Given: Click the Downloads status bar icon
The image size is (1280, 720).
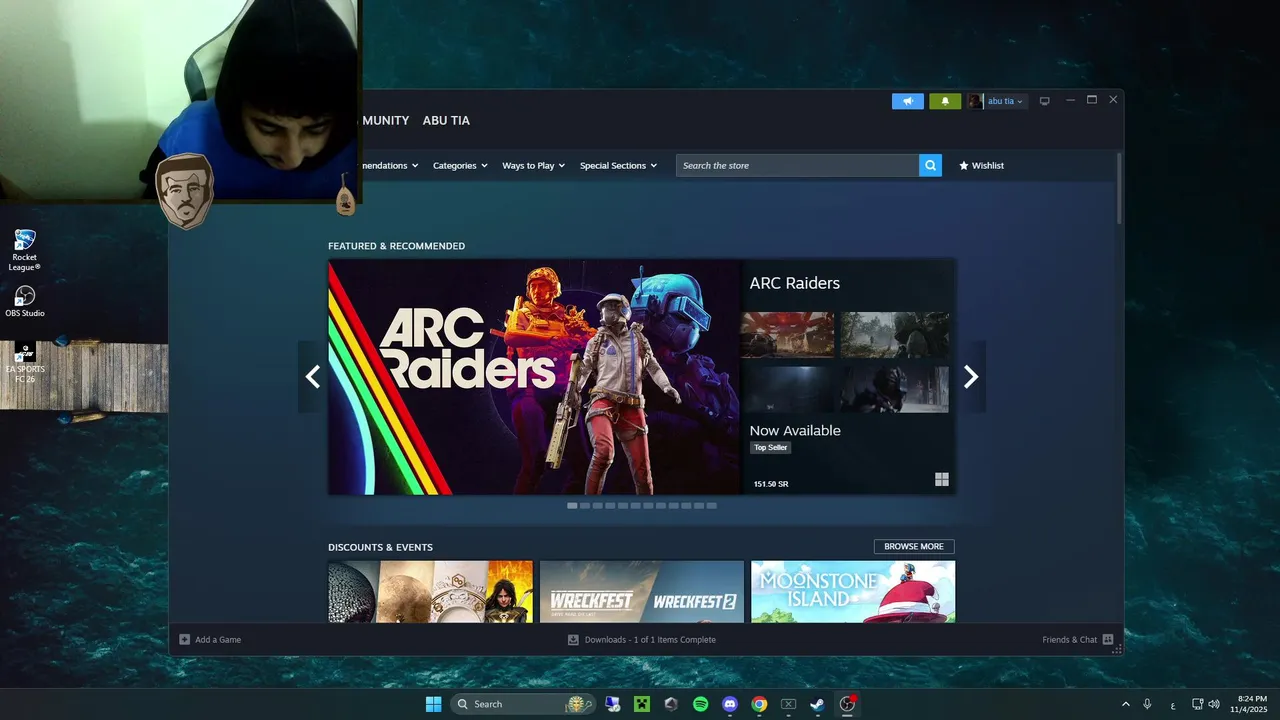Looking at the screenshot, I should (x=573, y=640).
